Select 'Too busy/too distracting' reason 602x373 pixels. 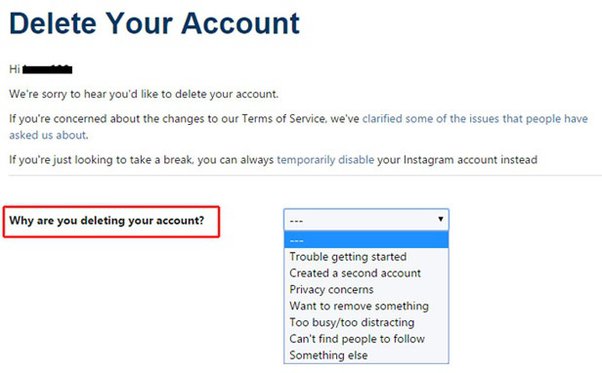(352, 322)
